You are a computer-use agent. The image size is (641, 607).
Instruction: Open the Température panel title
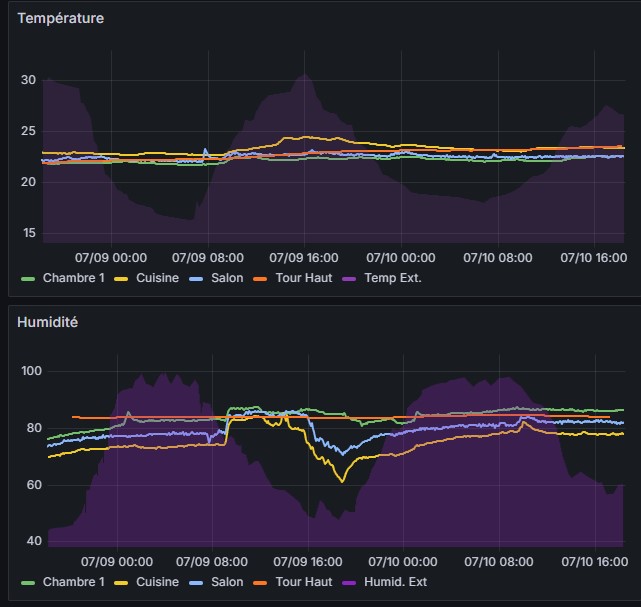click(x=61, y=18)
